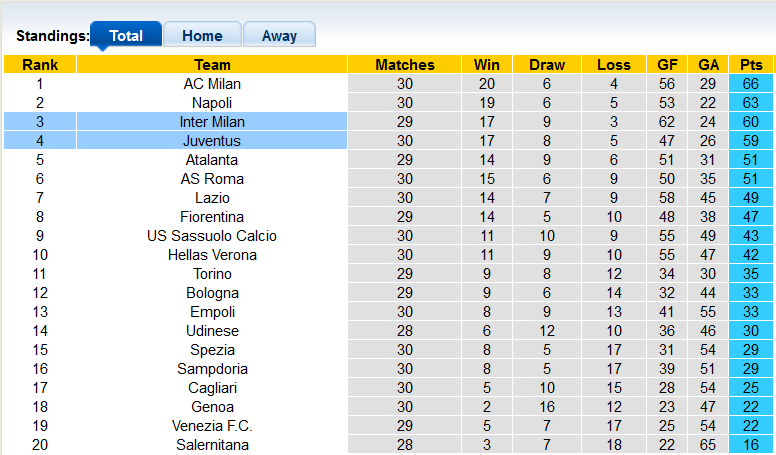
Task: Click Salernitana at the table bottom
Action: click(x=212, y=445)
